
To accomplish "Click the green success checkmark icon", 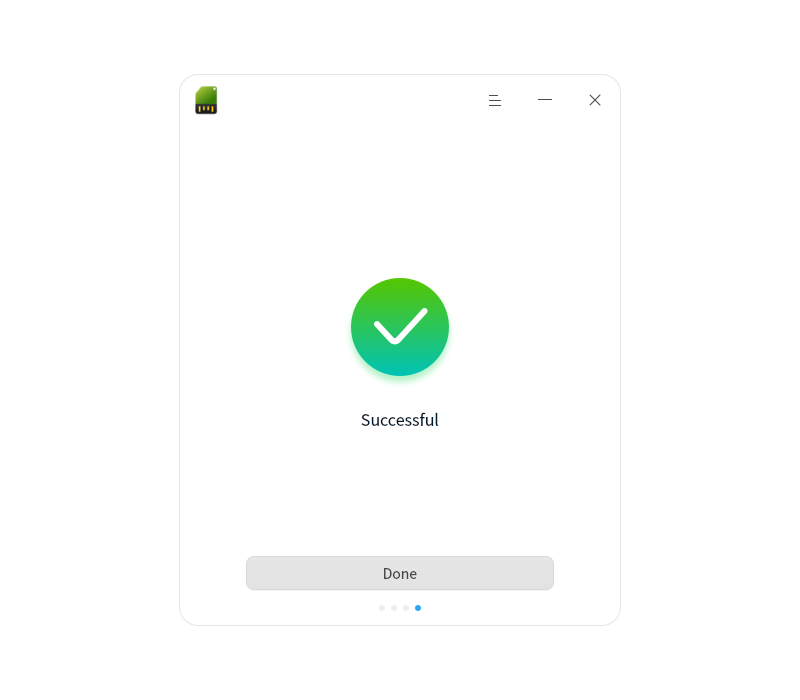I will pyautogui.click(x=400, y=327).
